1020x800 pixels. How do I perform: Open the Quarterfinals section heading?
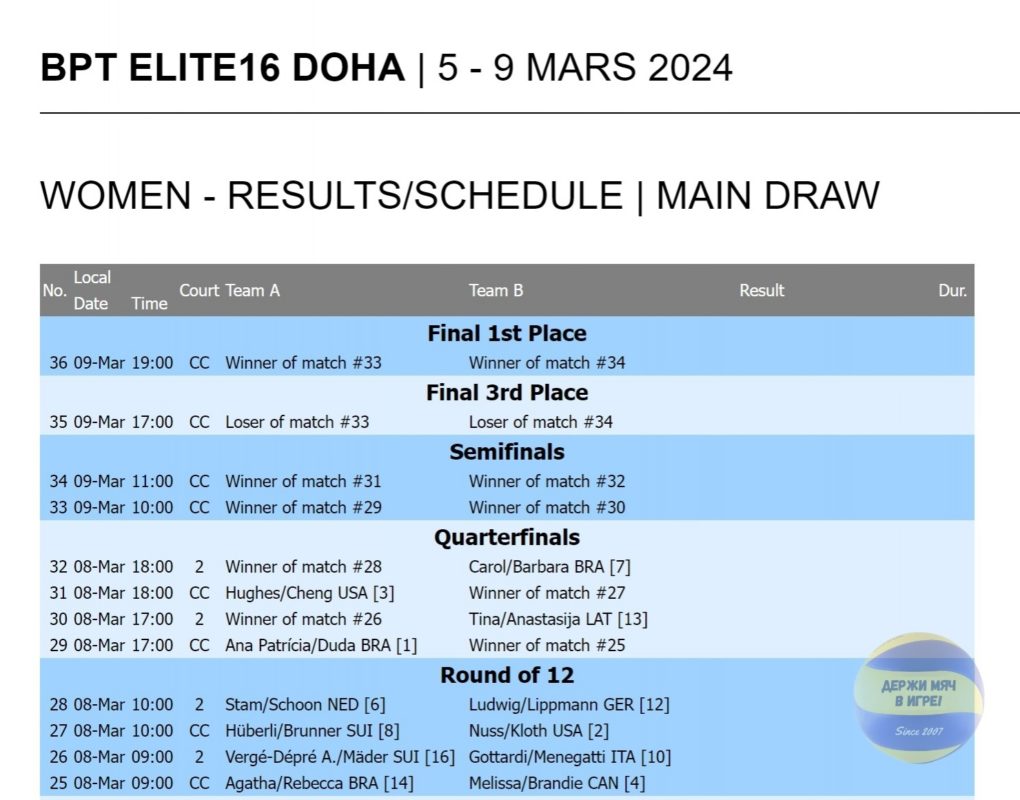507,537
